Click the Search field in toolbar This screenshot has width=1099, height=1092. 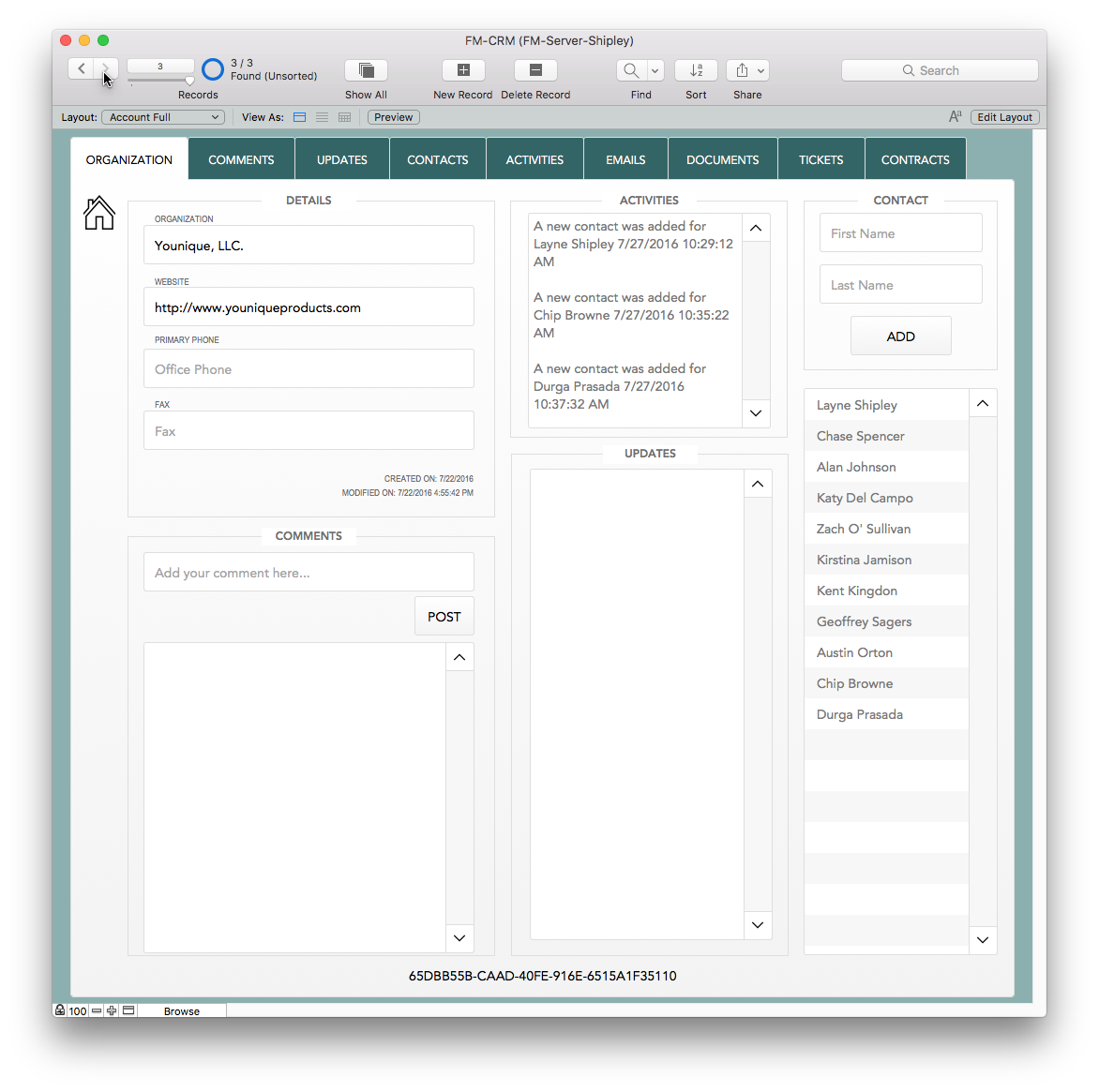[x=940, y=70]
